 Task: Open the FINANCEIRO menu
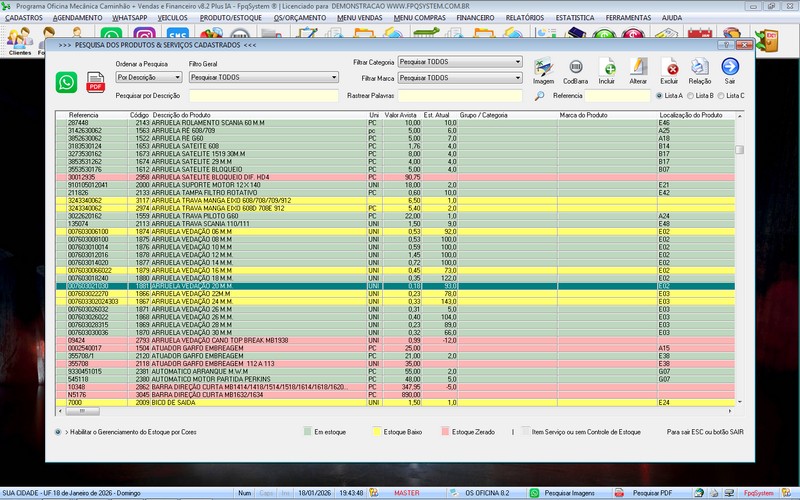(475, 18)
